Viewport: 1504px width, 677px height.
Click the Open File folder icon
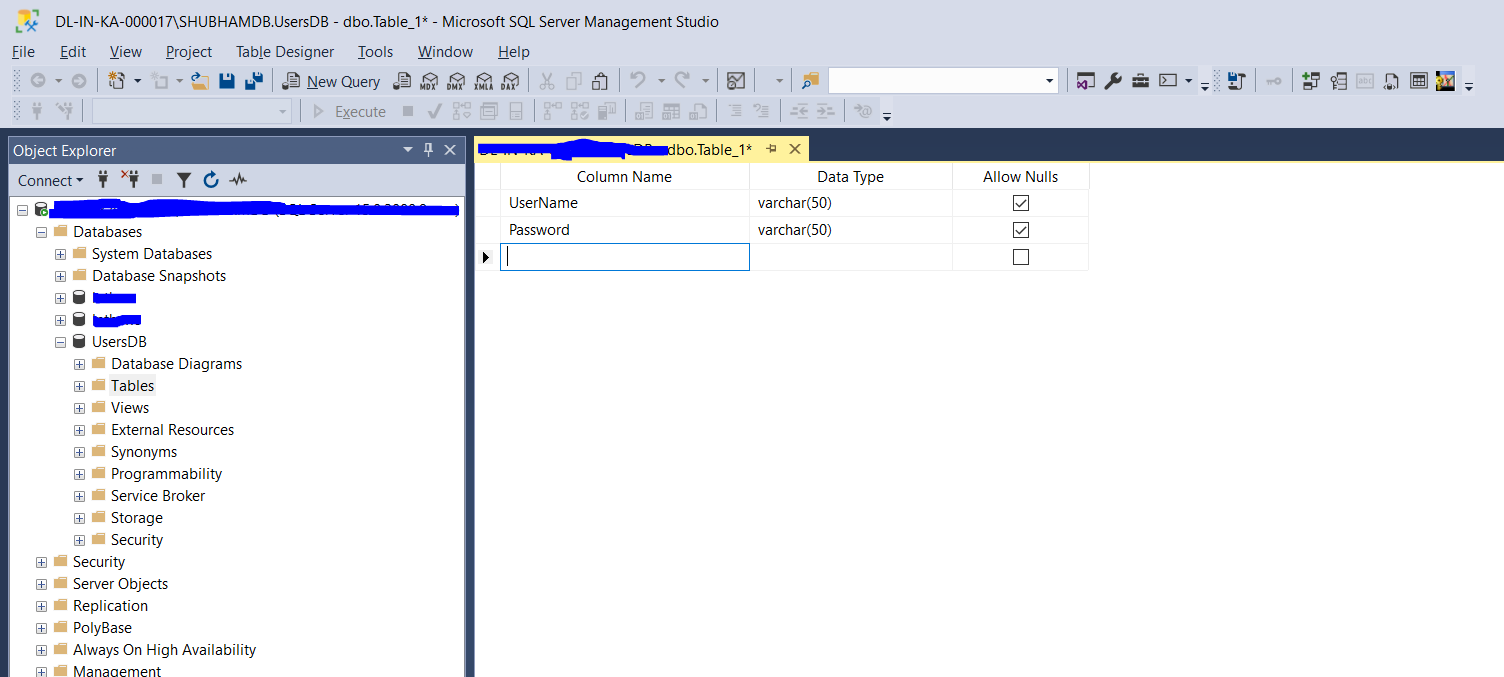tap(200, 81)
